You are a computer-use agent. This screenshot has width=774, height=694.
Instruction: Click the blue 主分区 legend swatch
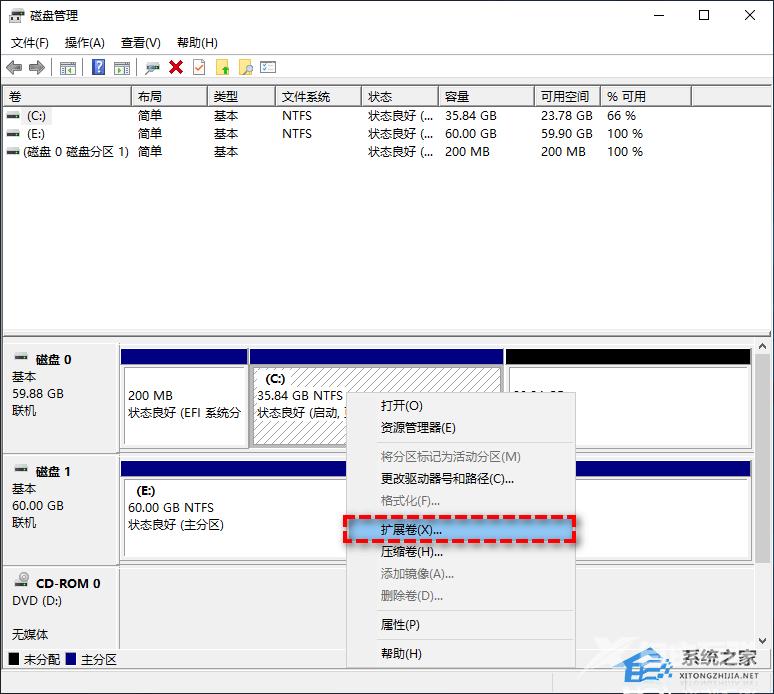pos(71,659)
